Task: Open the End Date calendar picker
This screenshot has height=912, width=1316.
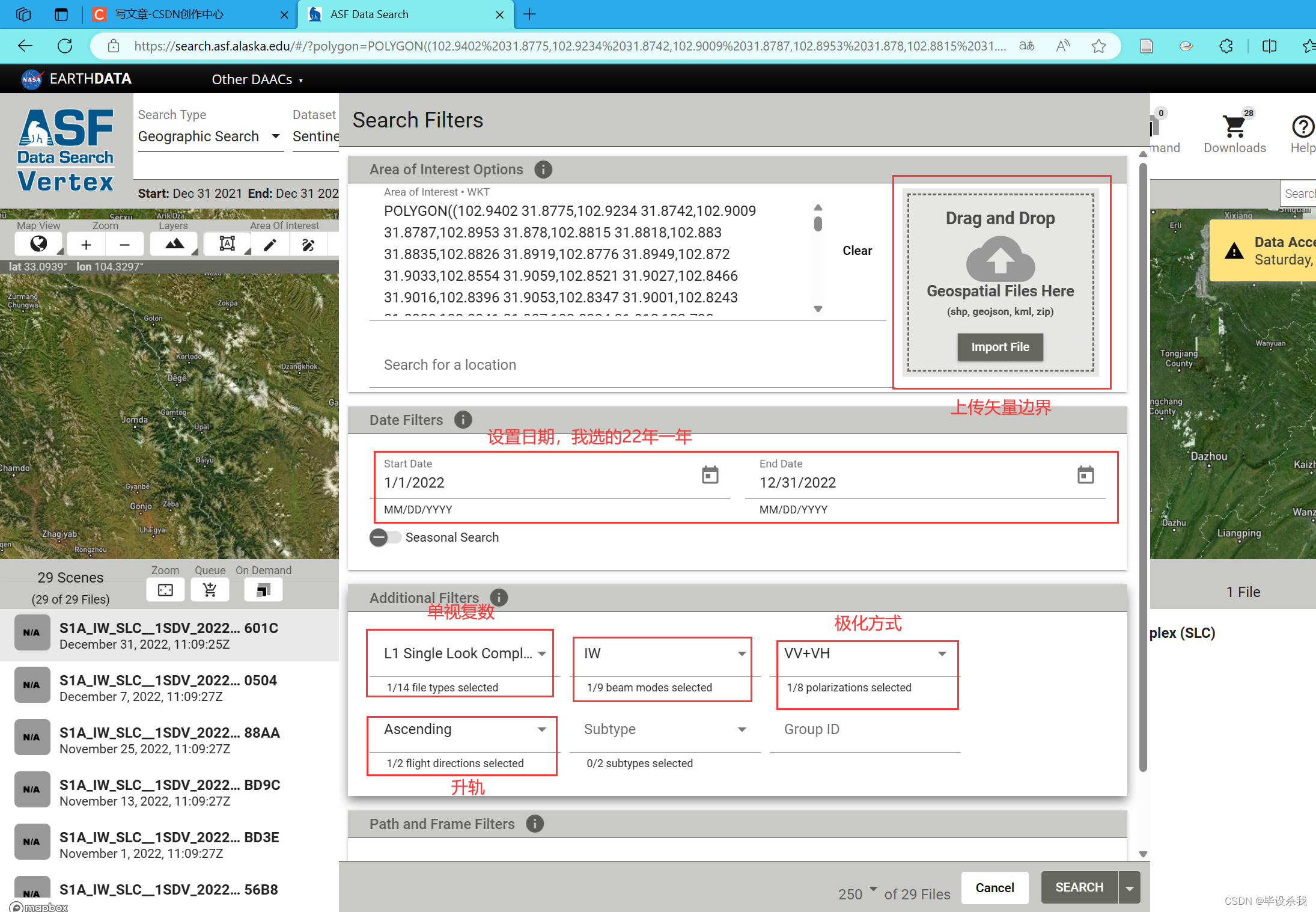Action: click(1086, 475)
